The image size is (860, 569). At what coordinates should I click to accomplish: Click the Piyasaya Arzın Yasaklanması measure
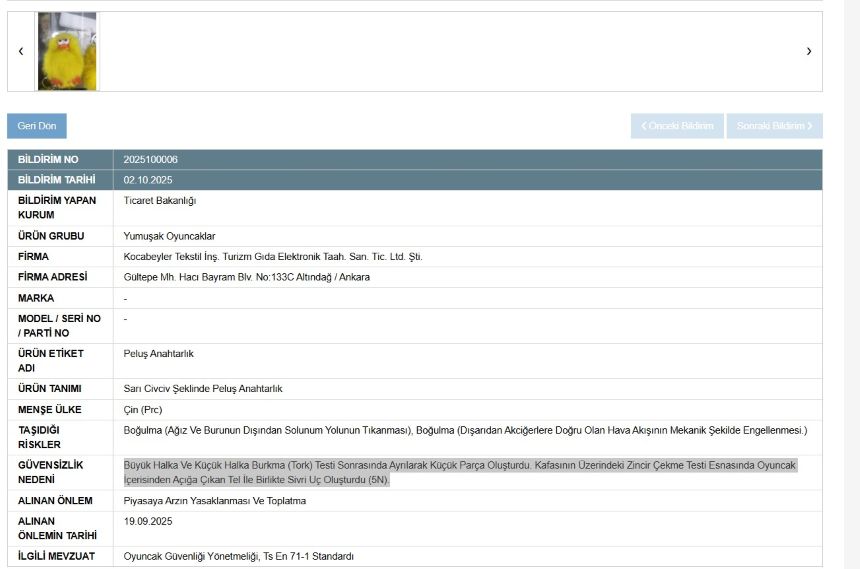tap(214, 501)
